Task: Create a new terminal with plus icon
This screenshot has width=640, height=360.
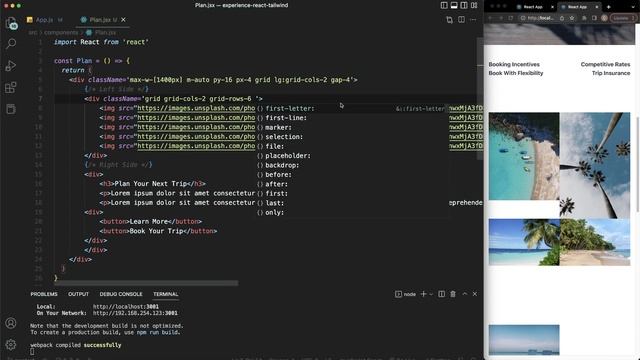Action: click(x=423, y=294)
